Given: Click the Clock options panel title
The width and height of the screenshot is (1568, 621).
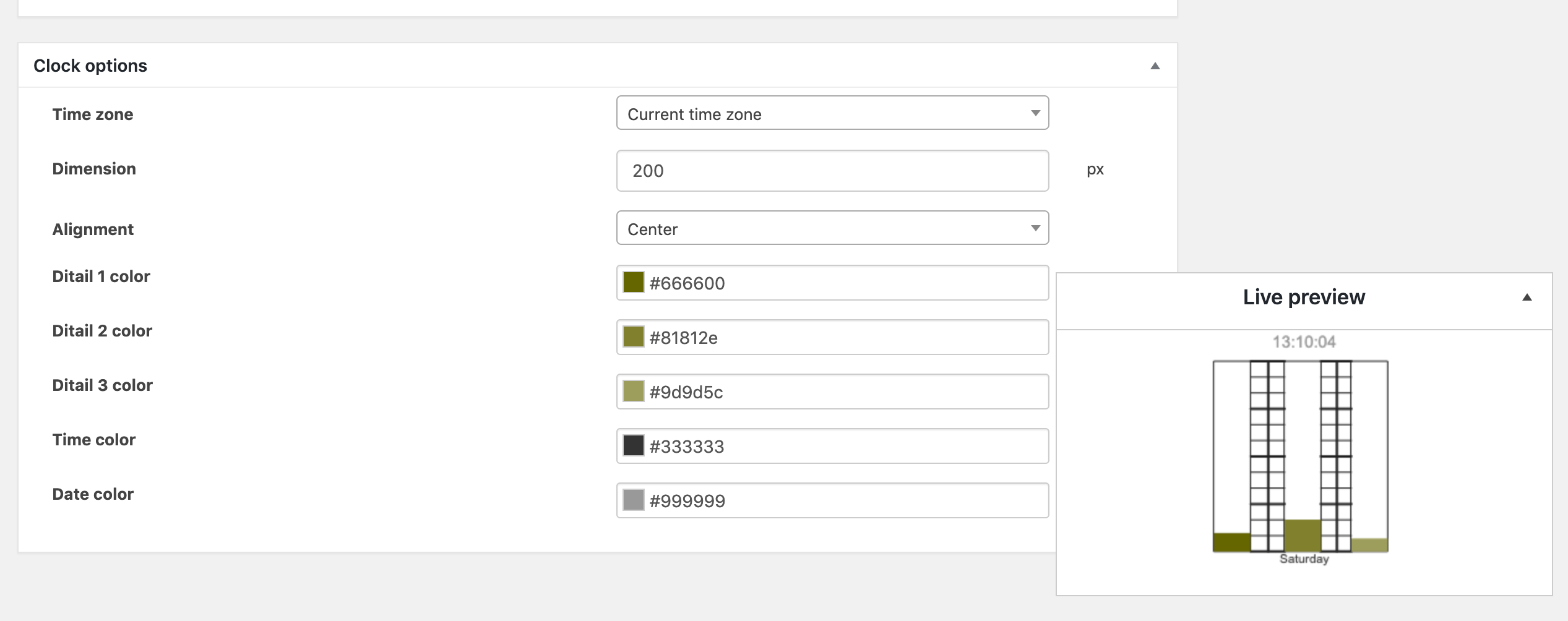Looking at the screenshot, I should tap(90, 66).
